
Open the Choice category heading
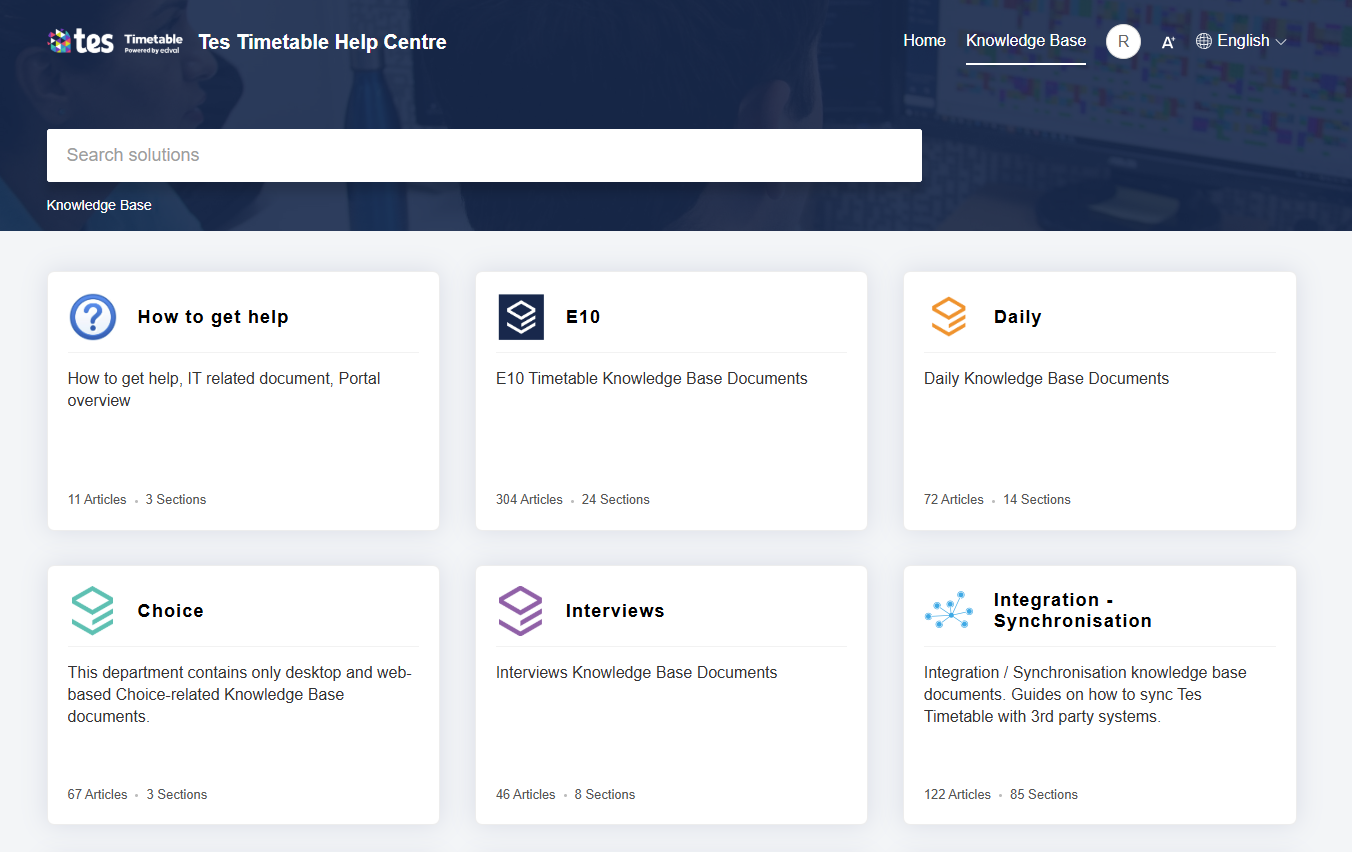[x=171, y=611]
